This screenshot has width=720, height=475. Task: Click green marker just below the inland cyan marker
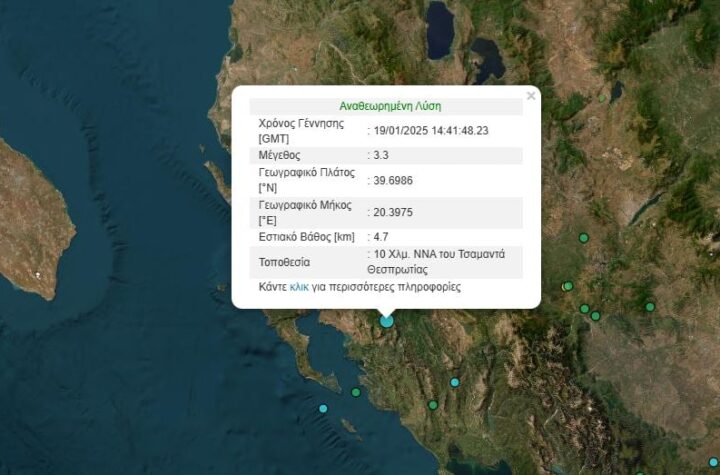(433, 405)
